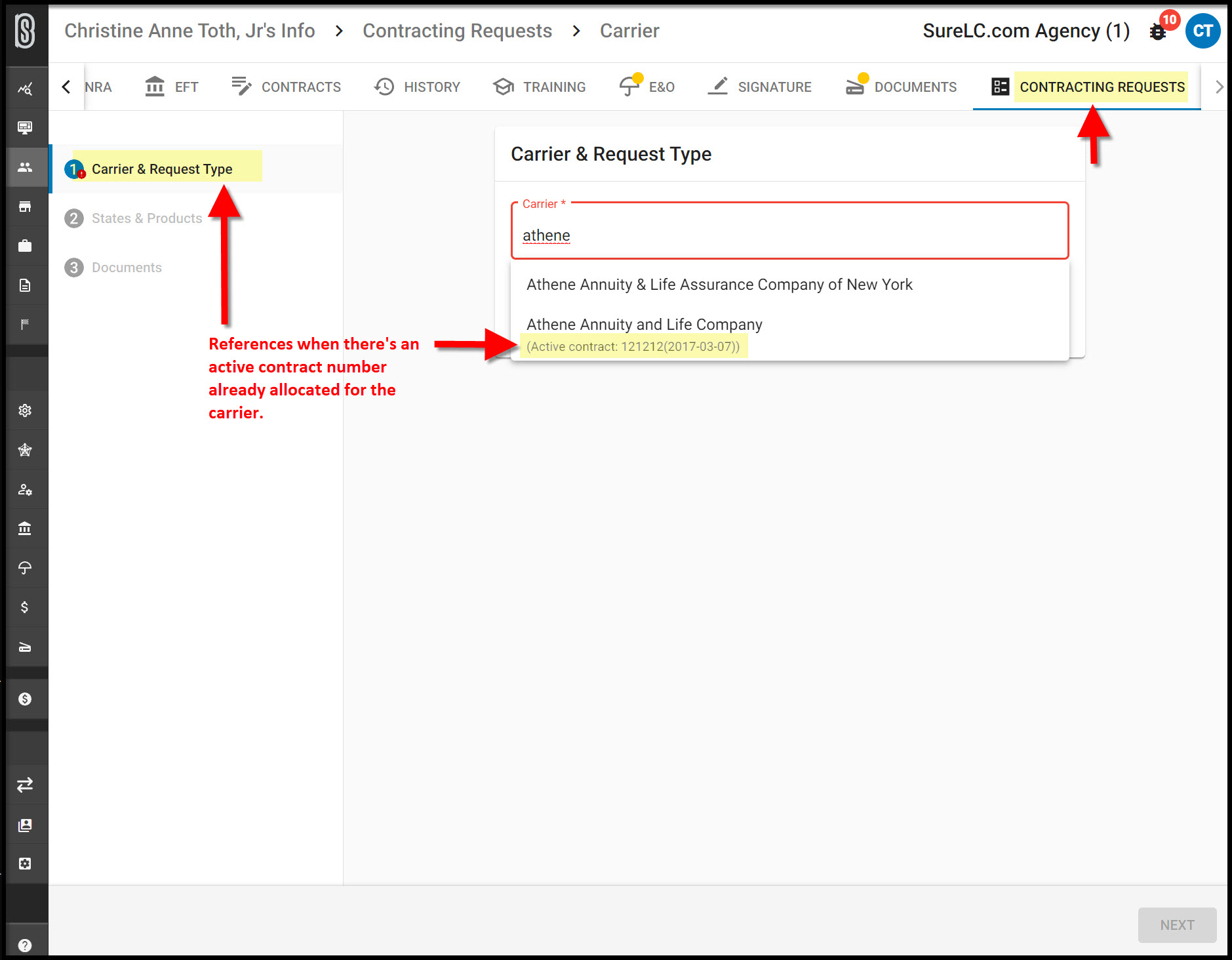Image resolution: width=1232 pixels, height=960 pixels.
Task: Click the Carrier breadcrumb
Action: [x=629, y=31]
